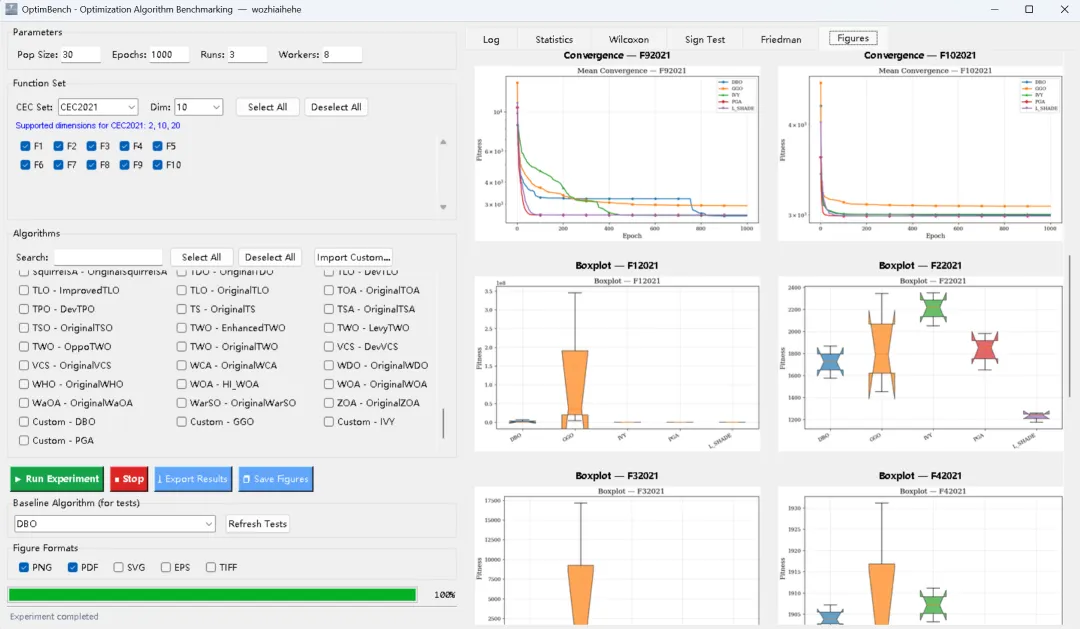Enable EPS figure format
The image size is (1080, 629).
pyautogui.click(x=166, y=567)
